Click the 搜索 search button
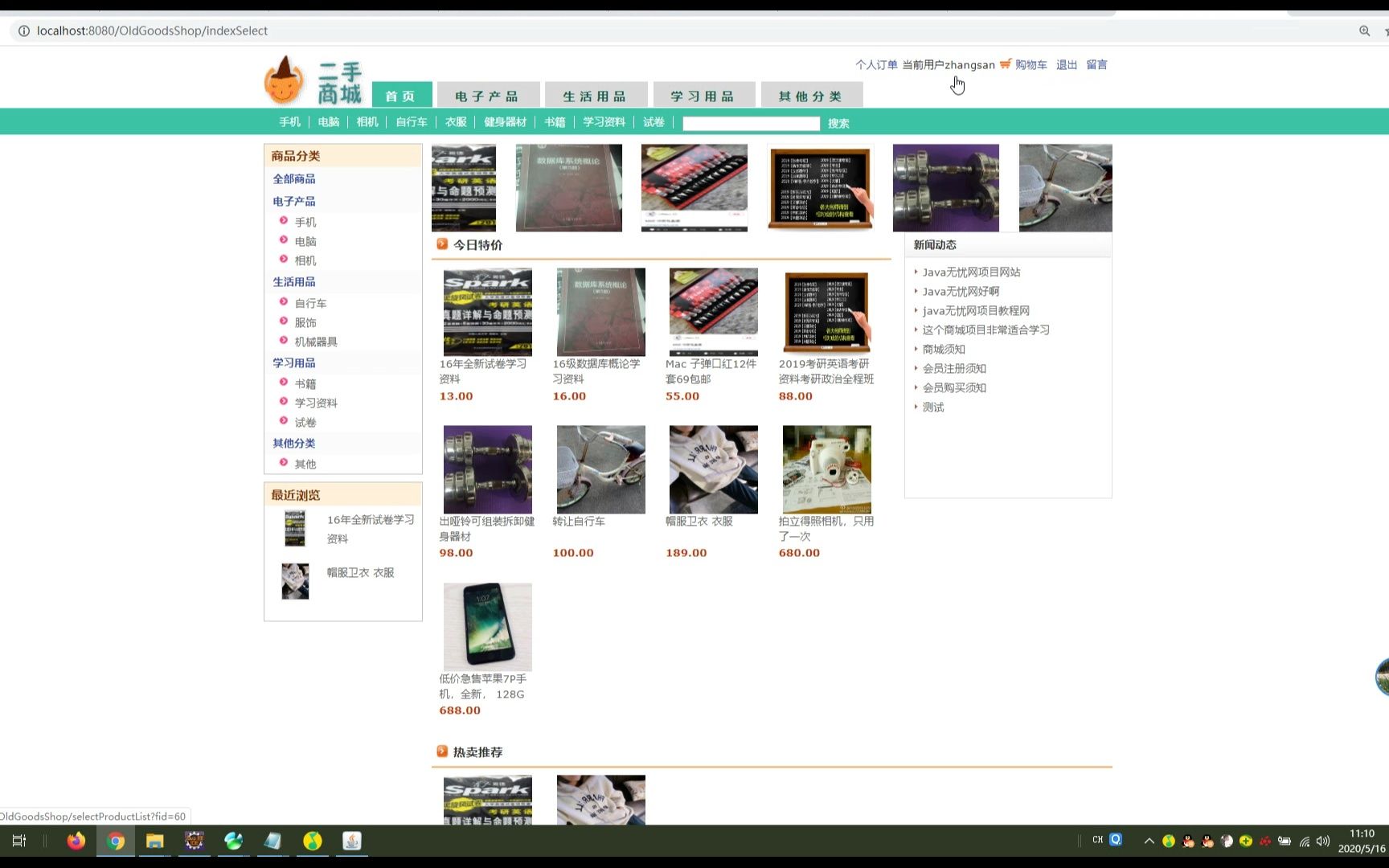The image size is (1389, 868). [x=838, y=123]
